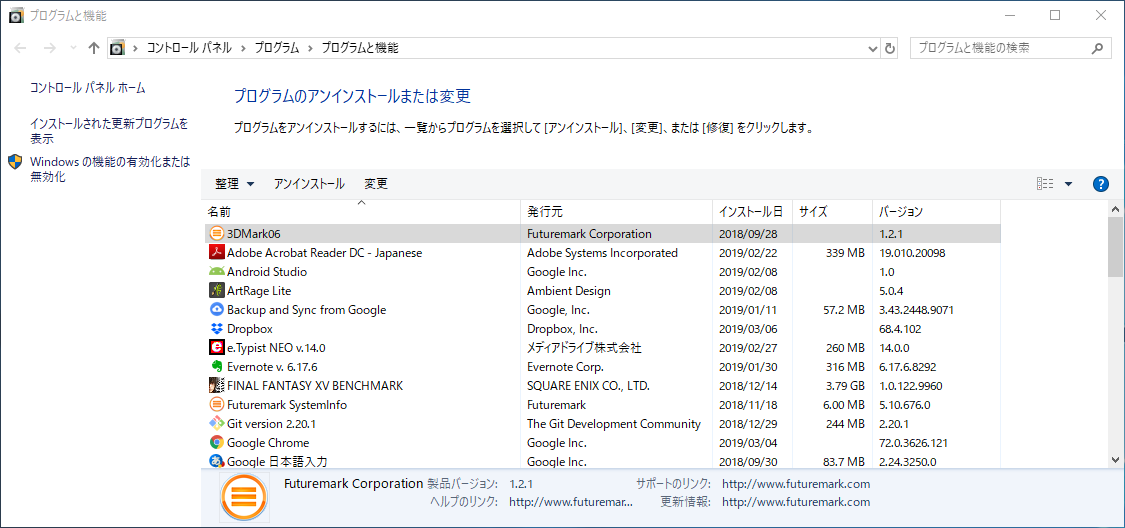Click the forward navigation arrow

[50, 48]
